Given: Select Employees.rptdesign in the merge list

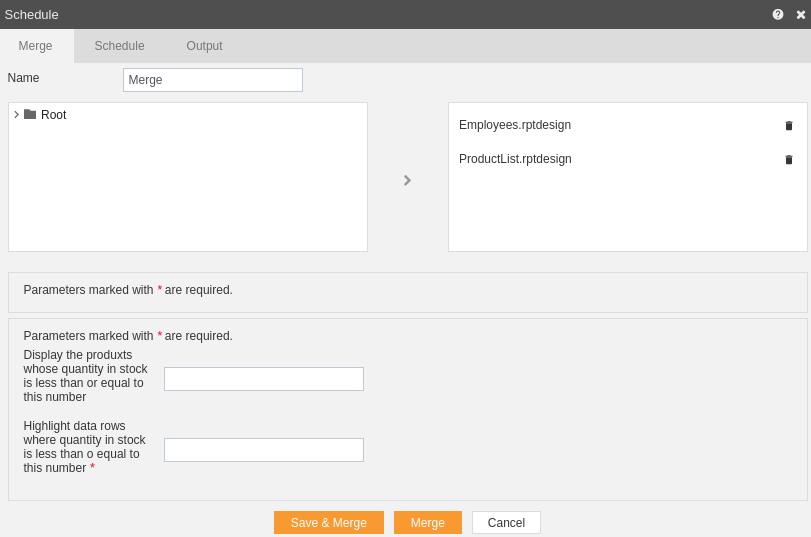Looking at the screenshot, I should (x=515, y=125).
